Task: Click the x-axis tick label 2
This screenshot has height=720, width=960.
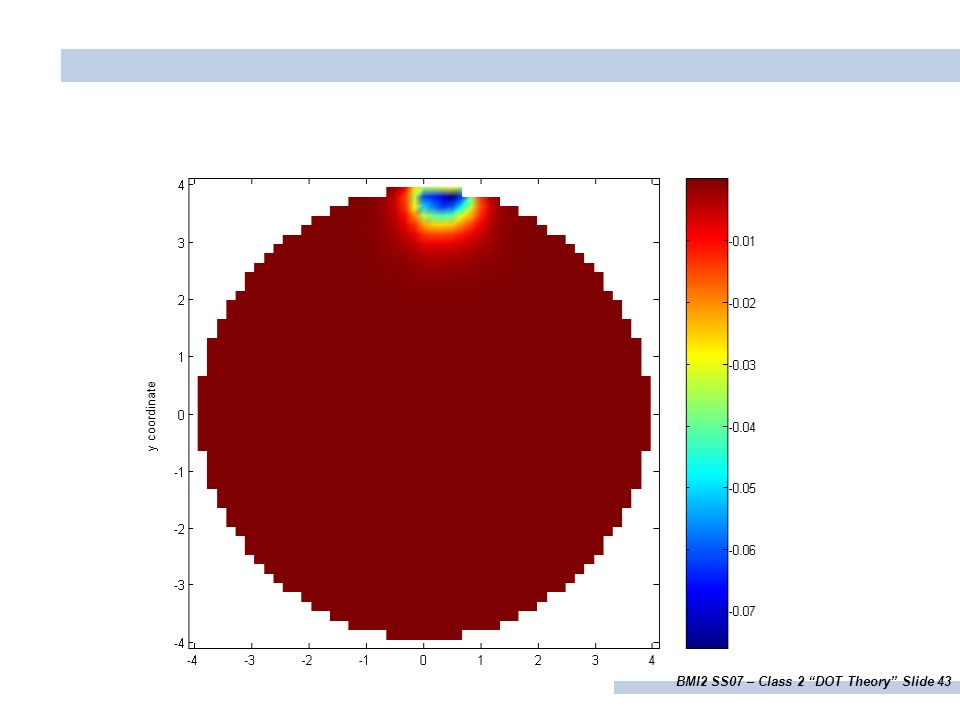Action: pos(538,661)
